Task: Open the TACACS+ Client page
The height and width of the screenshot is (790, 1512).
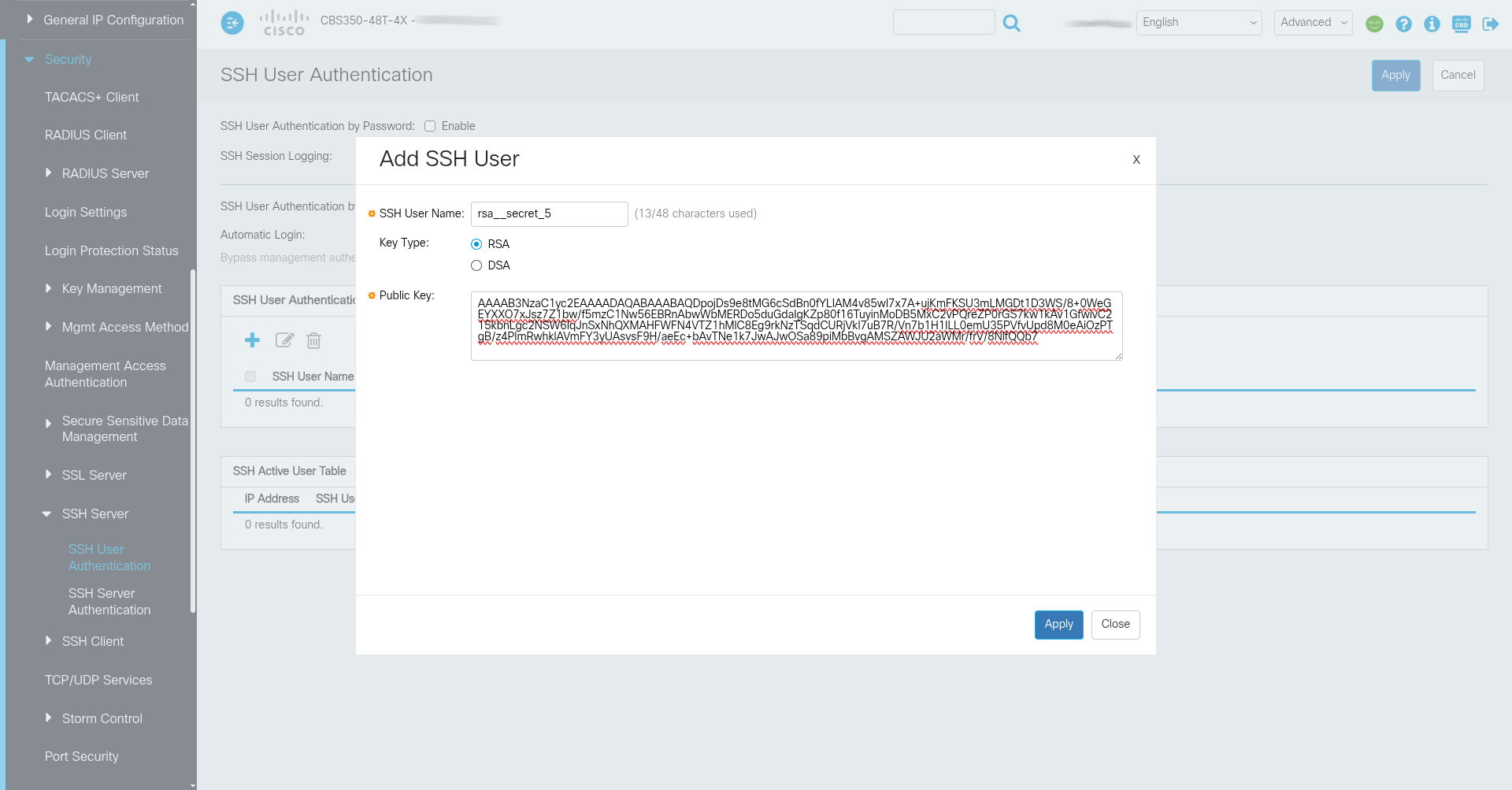Action: 91,97
